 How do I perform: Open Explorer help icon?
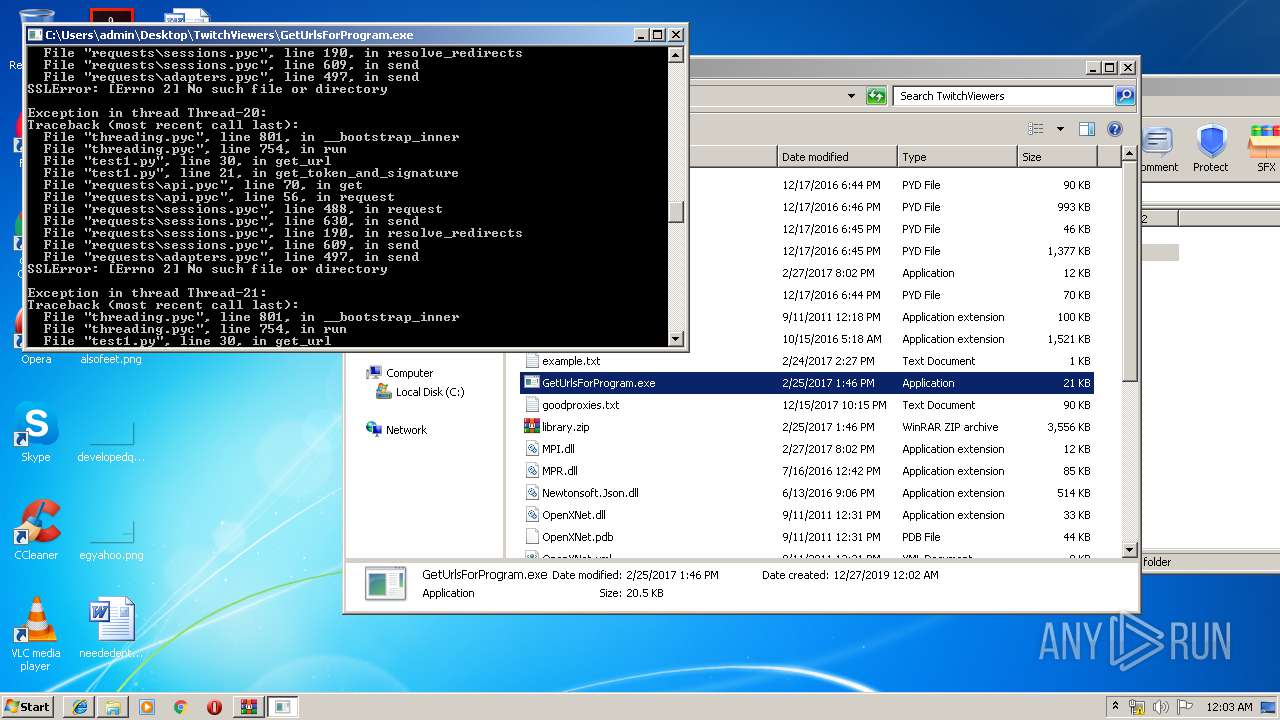[1115, 129]
